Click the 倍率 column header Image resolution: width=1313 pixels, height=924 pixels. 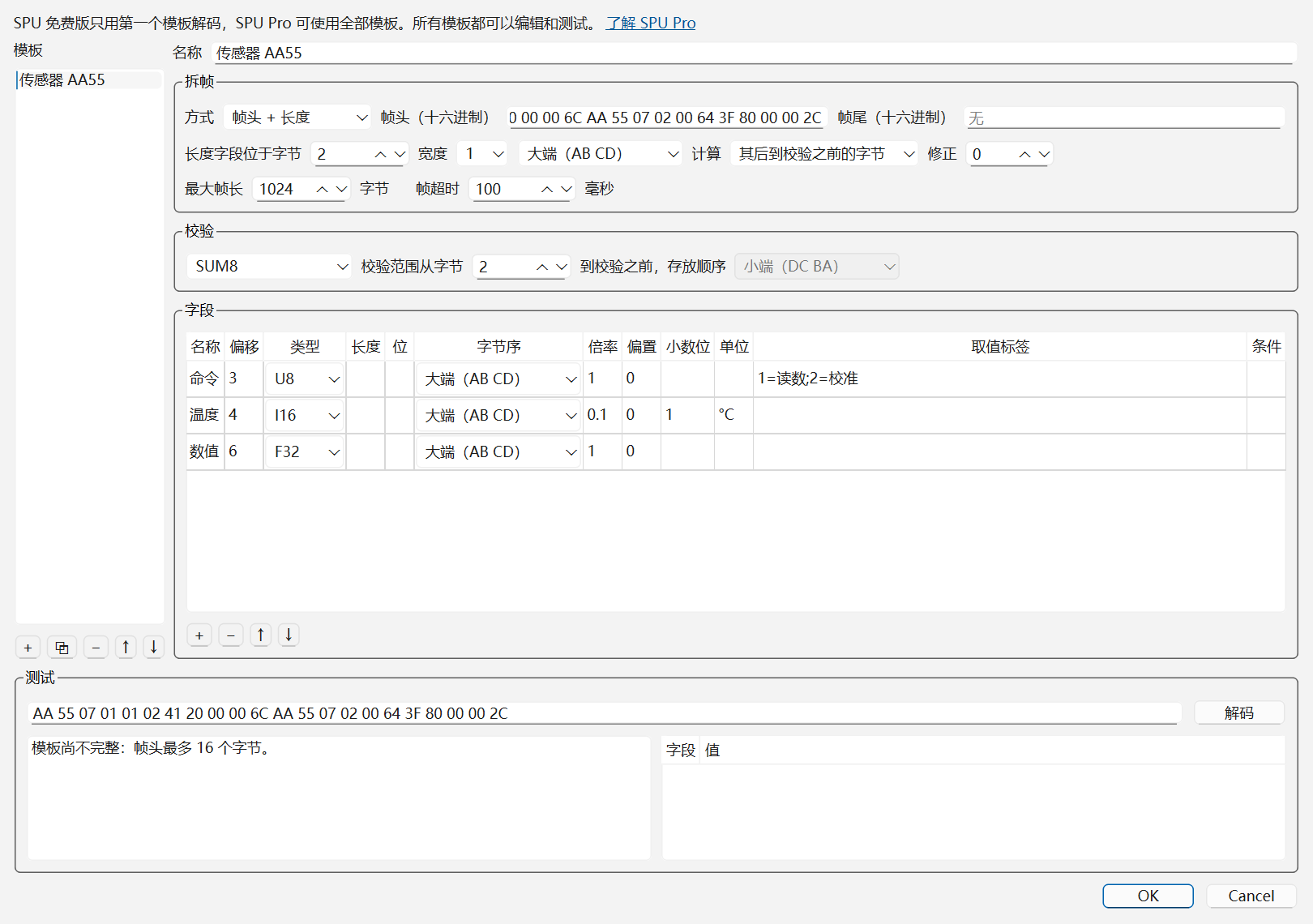[x=602, y=347]
